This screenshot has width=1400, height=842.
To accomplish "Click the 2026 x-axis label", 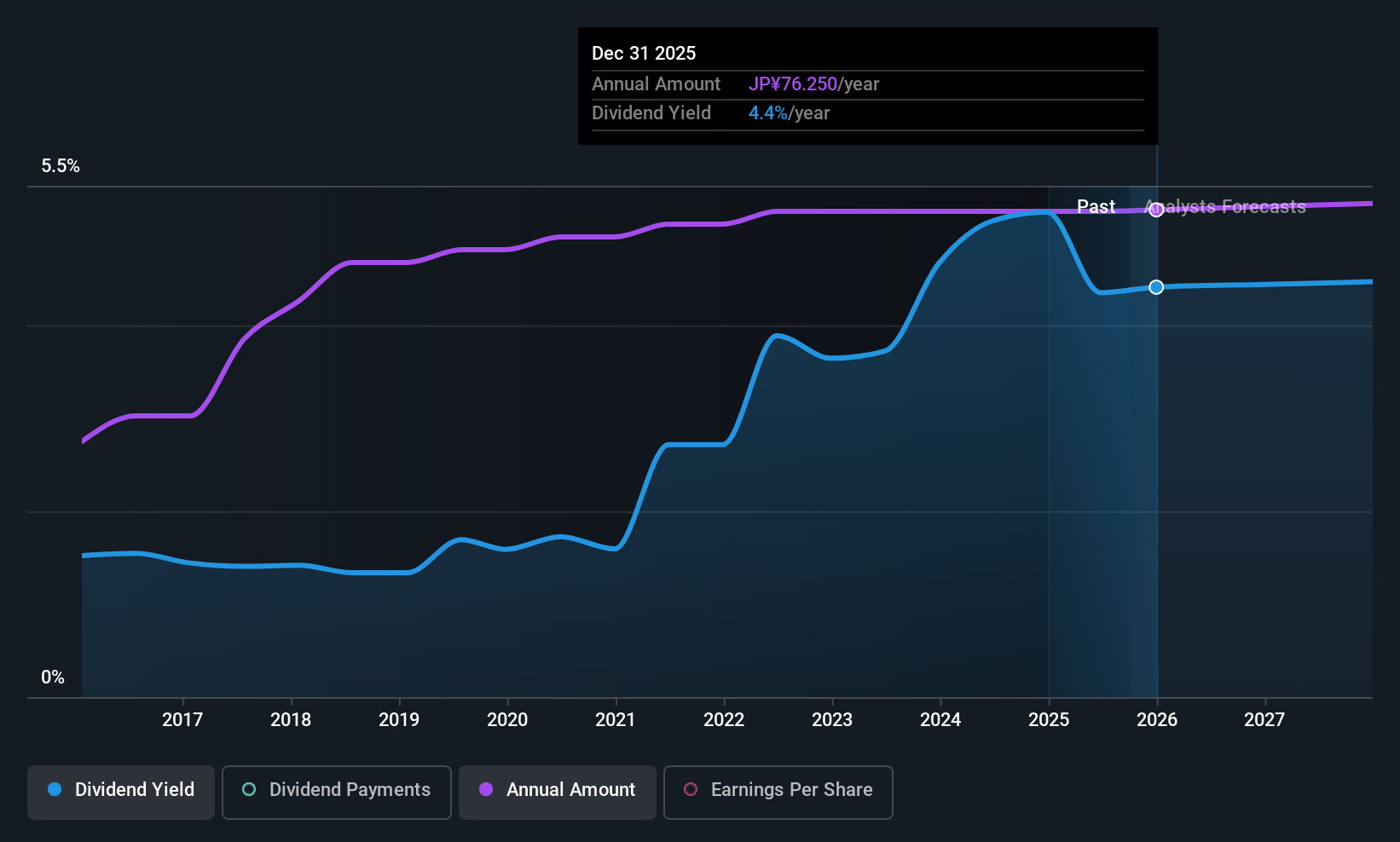I will pos(1157,719).
